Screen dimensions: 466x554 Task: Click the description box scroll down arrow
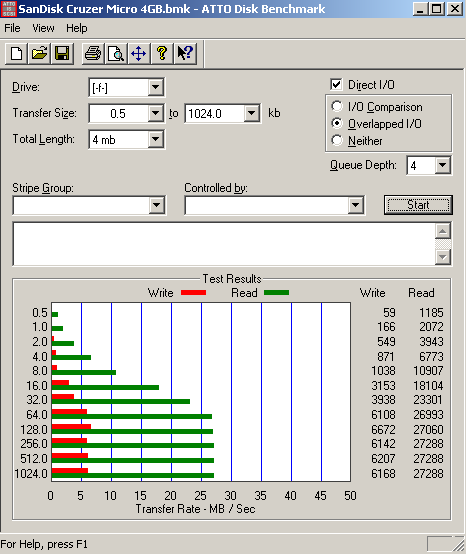[x=443, y=257]
